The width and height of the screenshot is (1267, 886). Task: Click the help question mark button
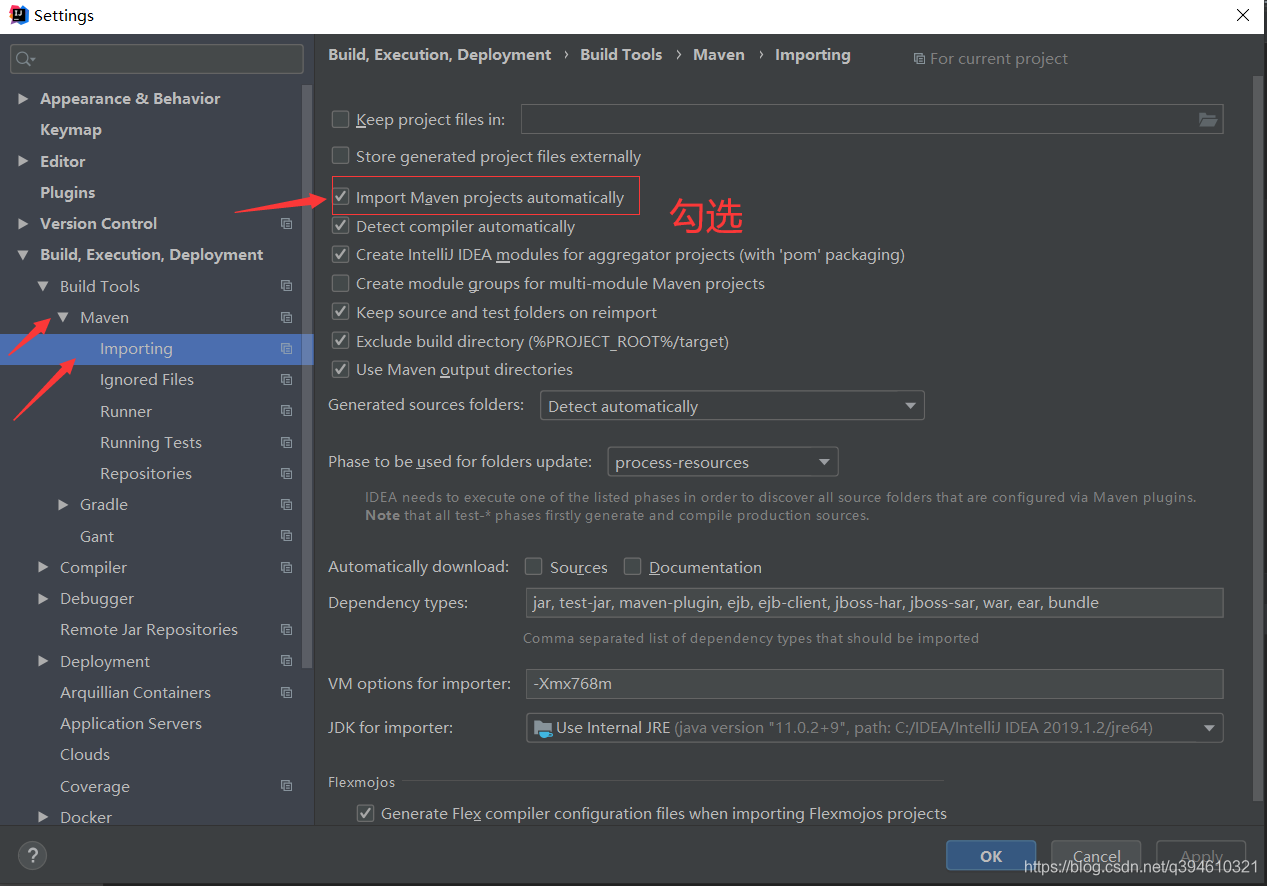click(32, 855)
